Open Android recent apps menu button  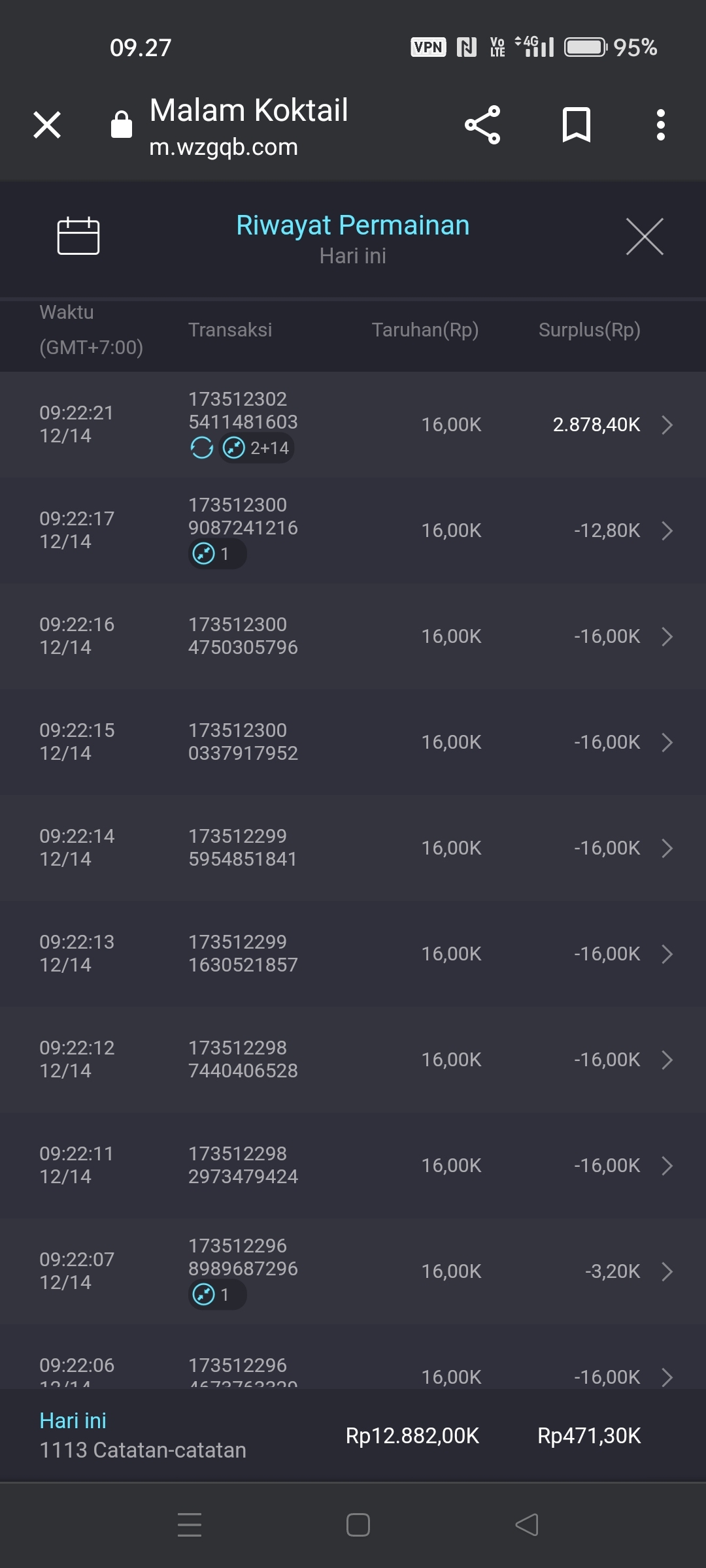[190, 1525]
